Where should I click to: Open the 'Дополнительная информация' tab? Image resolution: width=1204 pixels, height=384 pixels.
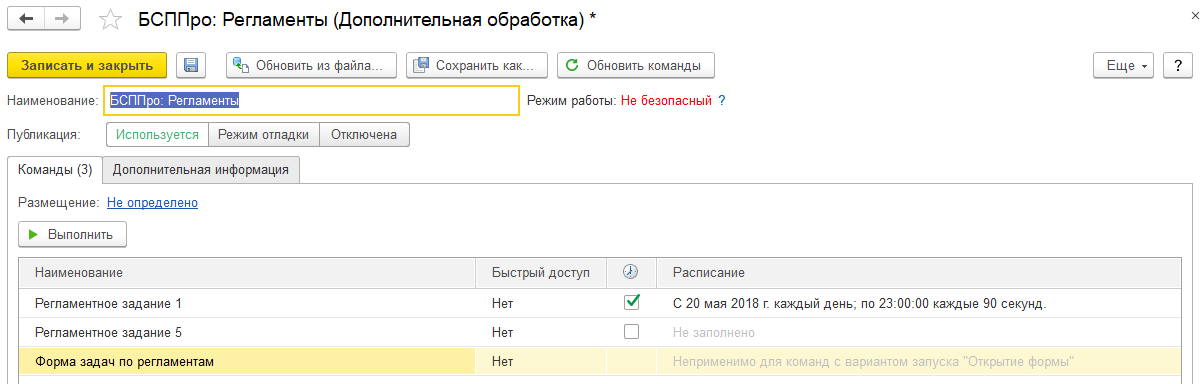(x=201, y=170)
